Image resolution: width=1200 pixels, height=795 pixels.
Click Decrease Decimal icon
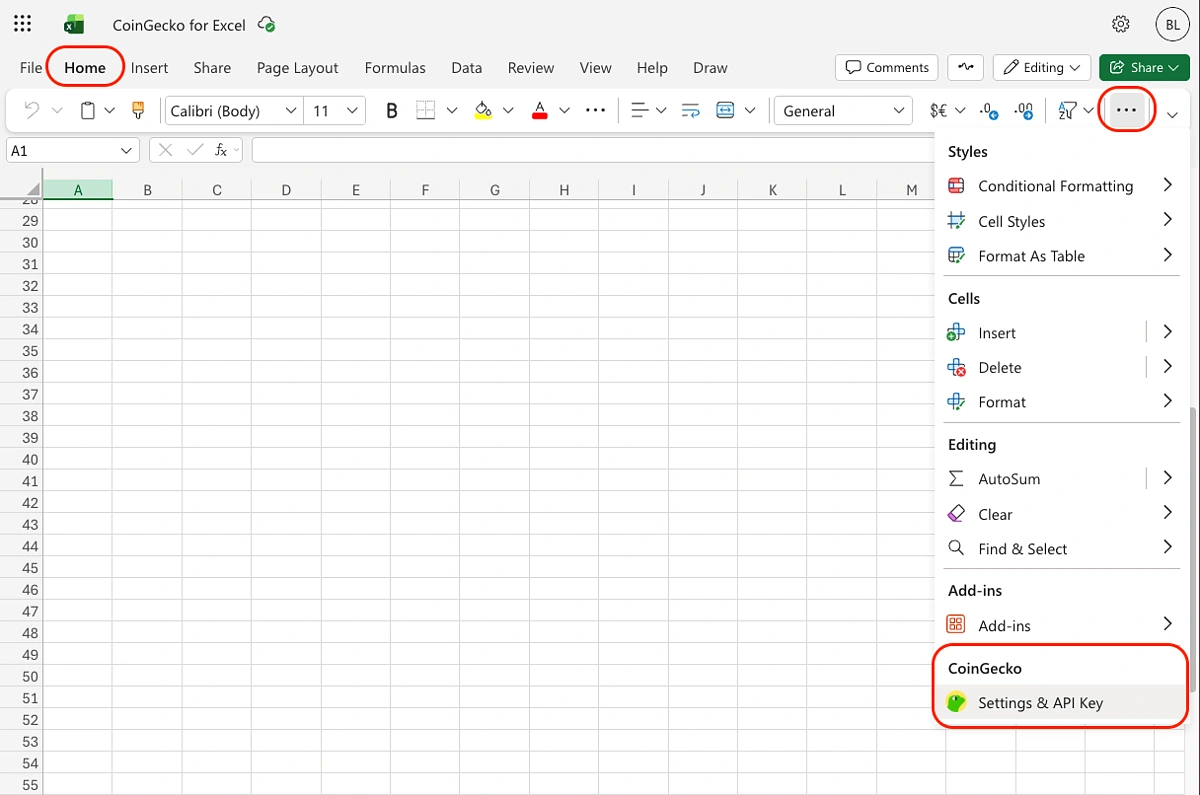tap(1024, 110)
